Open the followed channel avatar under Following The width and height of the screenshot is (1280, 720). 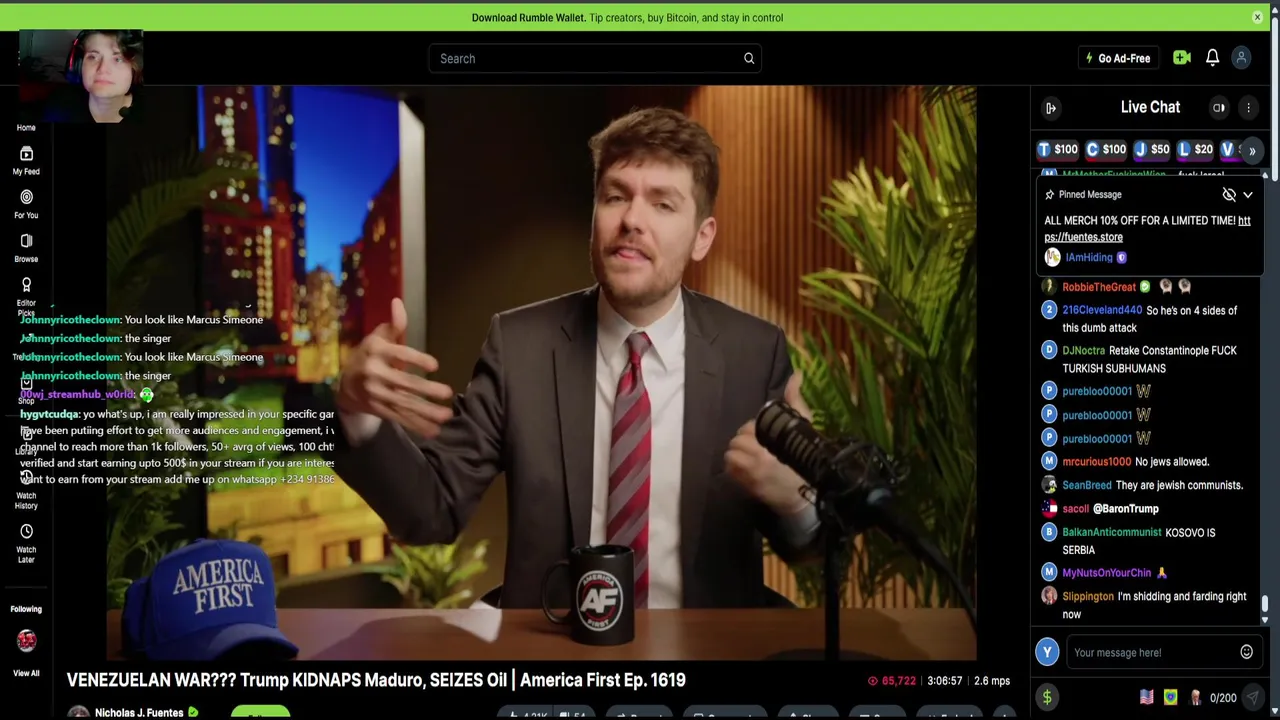coord(26,640)
